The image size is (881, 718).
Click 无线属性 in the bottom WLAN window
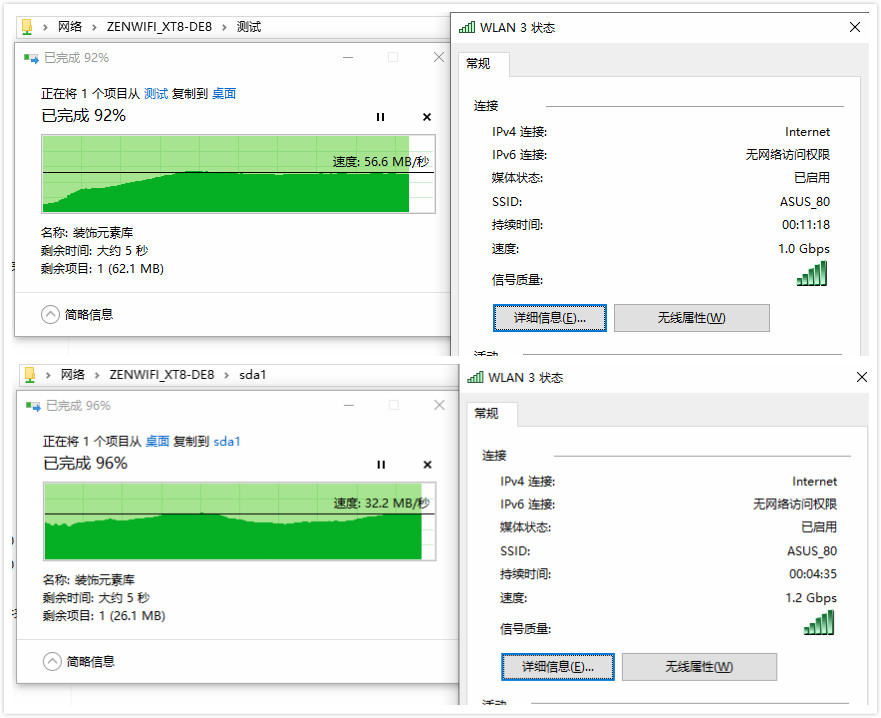click(698, 666)
